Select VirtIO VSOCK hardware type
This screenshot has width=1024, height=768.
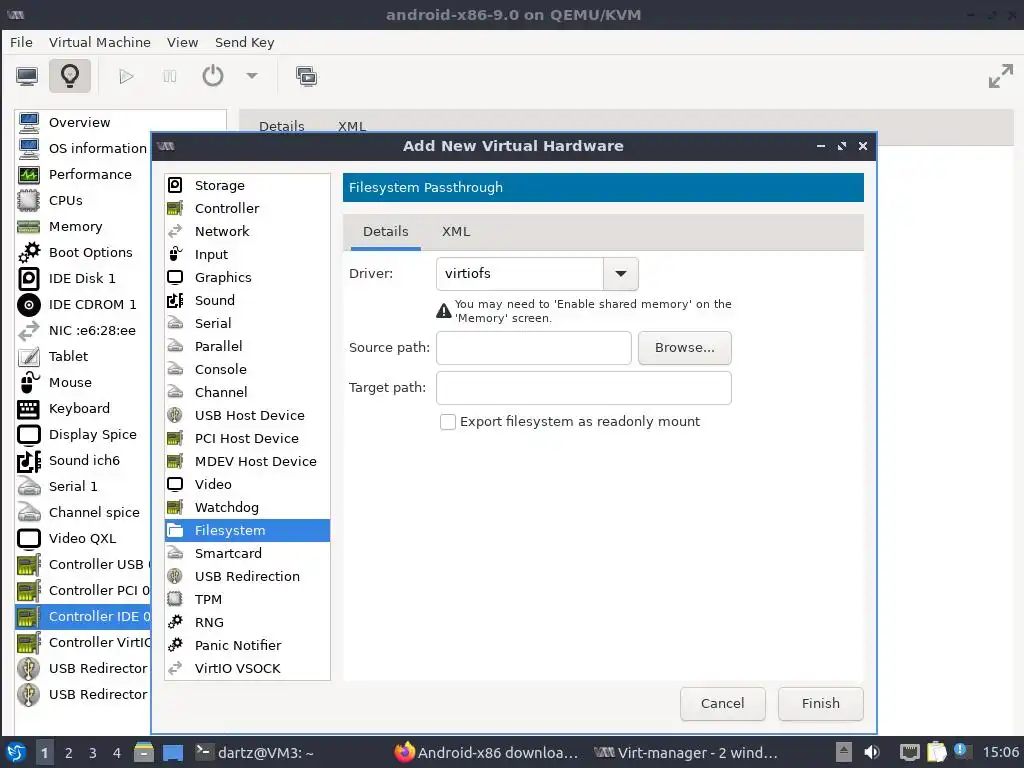click(x=248, y=668)
